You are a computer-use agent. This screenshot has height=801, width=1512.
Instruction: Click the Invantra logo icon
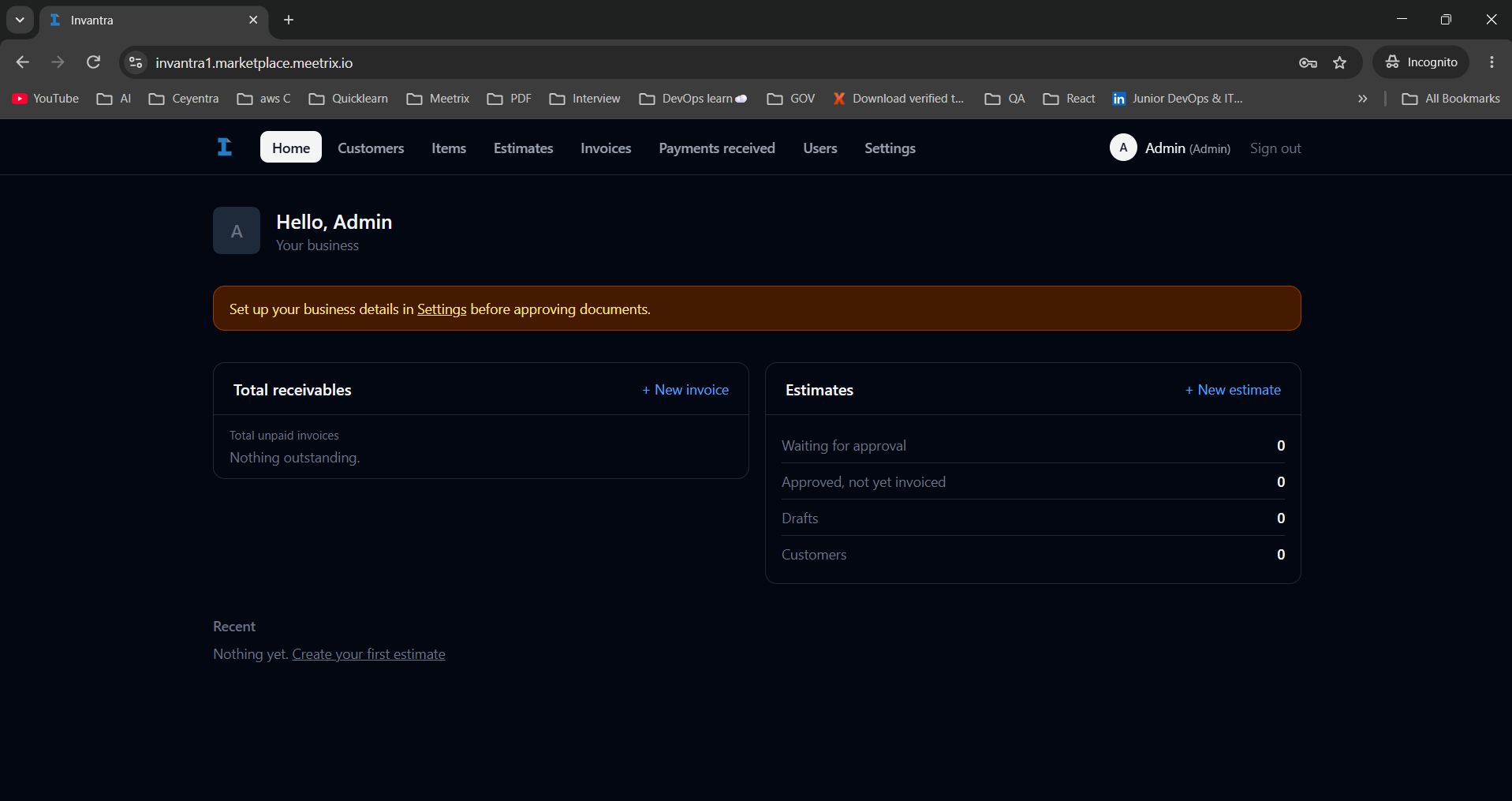click(225, 148)
